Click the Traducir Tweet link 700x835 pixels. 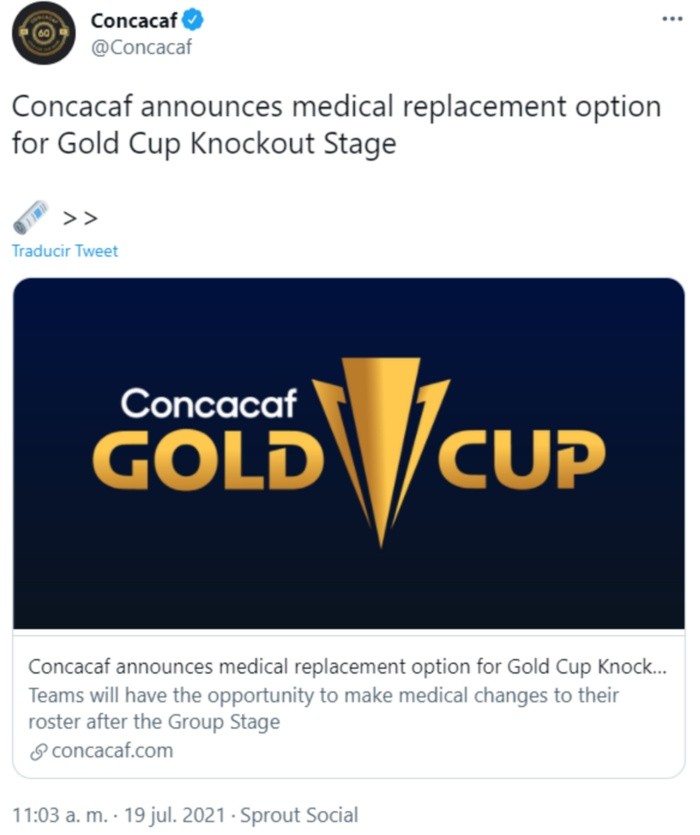click(x=65, y=251)
